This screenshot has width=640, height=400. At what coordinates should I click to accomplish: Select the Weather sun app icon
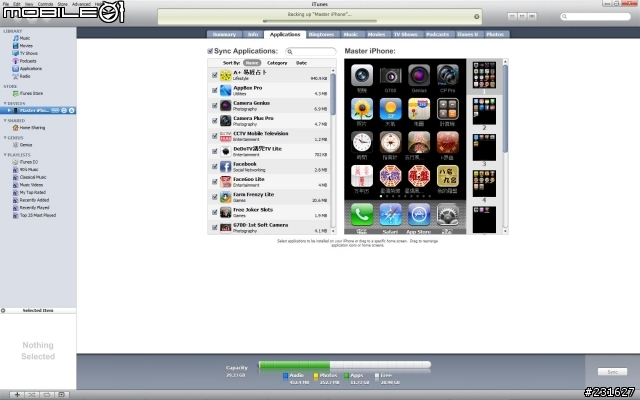390,109
